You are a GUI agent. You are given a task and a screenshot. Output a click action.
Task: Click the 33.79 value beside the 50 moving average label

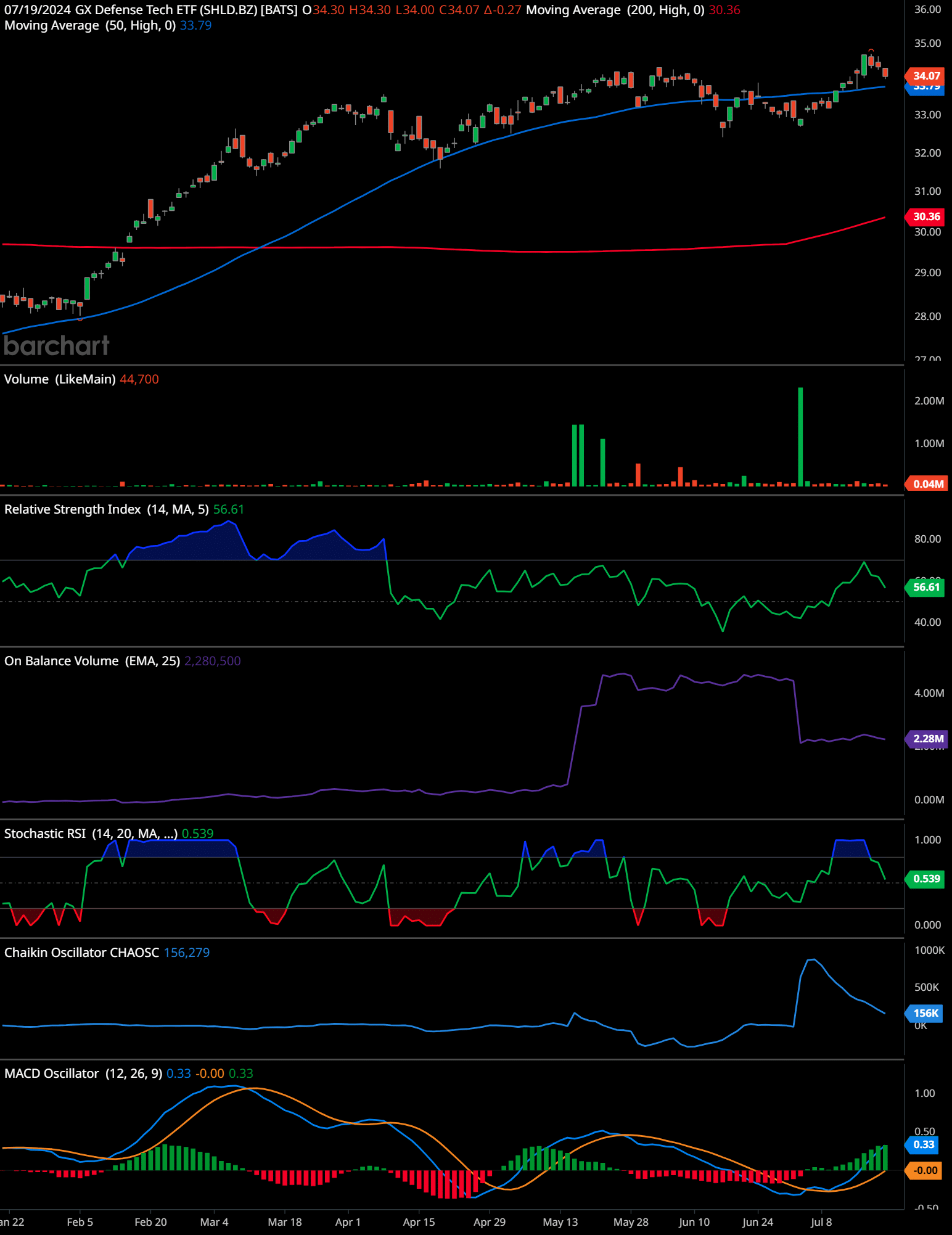pos(196,25)
